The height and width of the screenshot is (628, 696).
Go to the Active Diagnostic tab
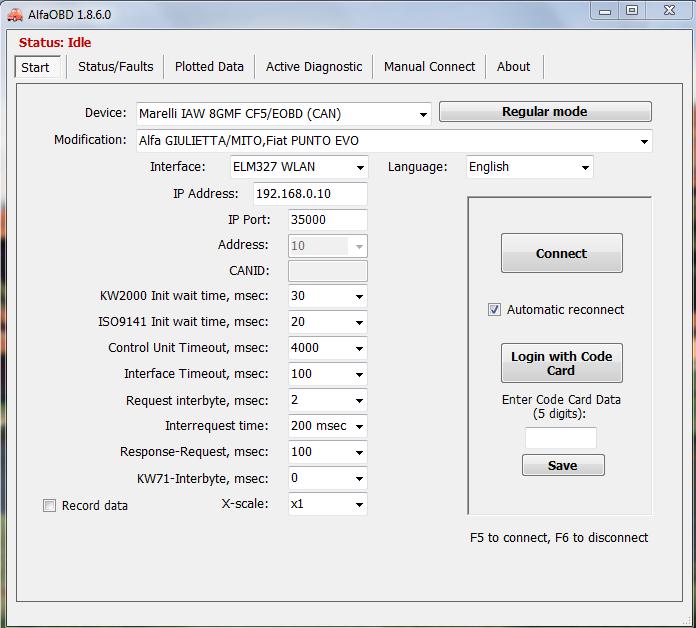[x=314, y=67]
